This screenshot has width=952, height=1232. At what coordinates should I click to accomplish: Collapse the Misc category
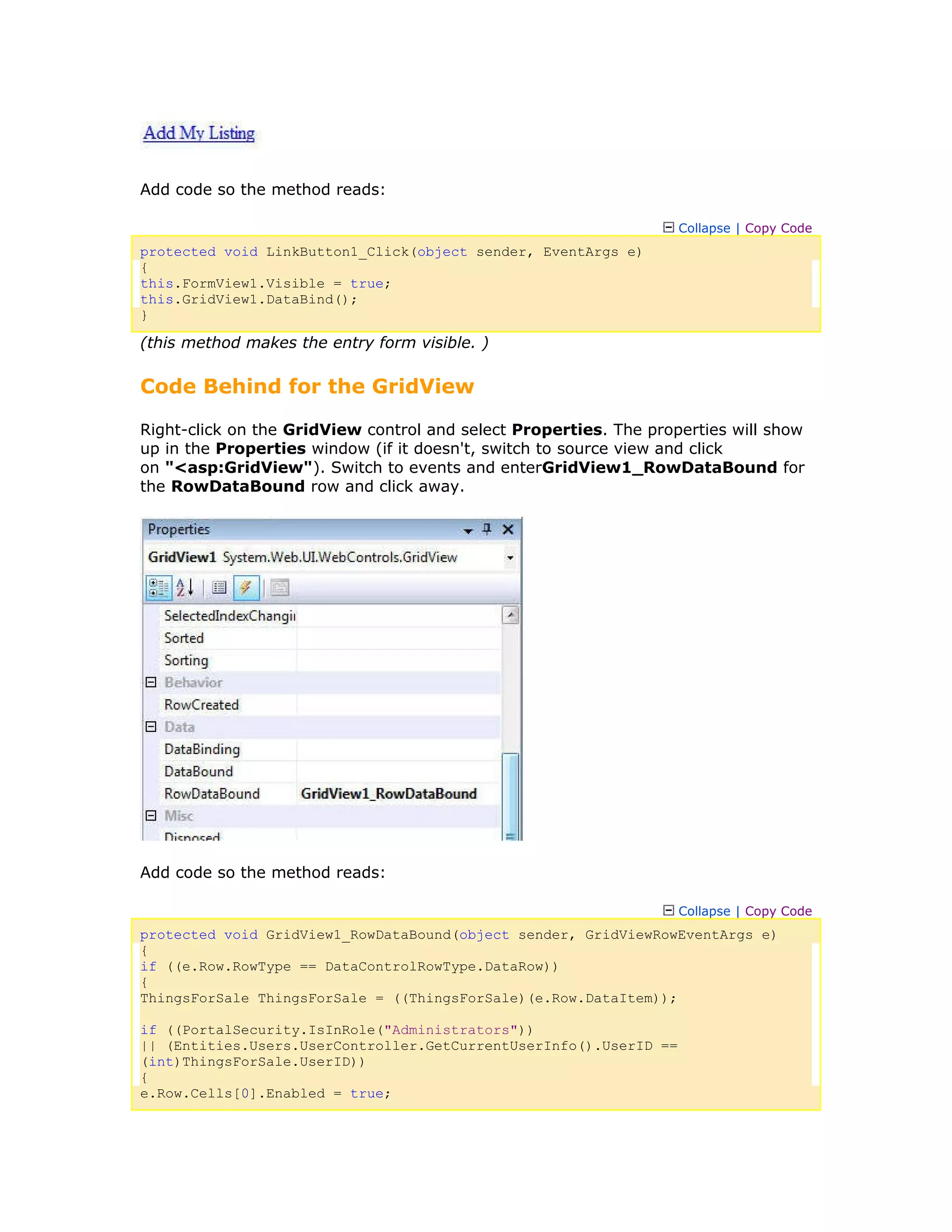(x=151, y=816)
